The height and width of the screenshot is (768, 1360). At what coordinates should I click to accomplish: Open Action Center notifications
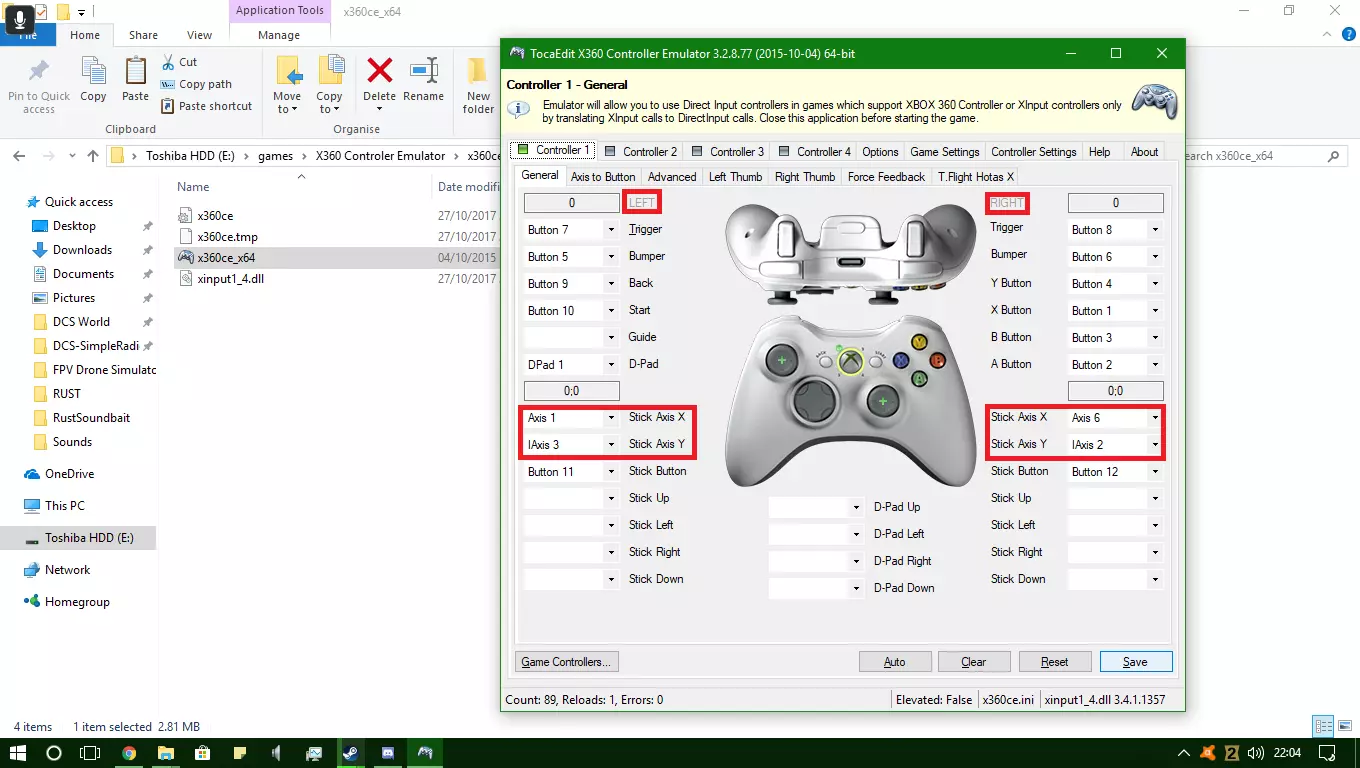coord(1327,753)
